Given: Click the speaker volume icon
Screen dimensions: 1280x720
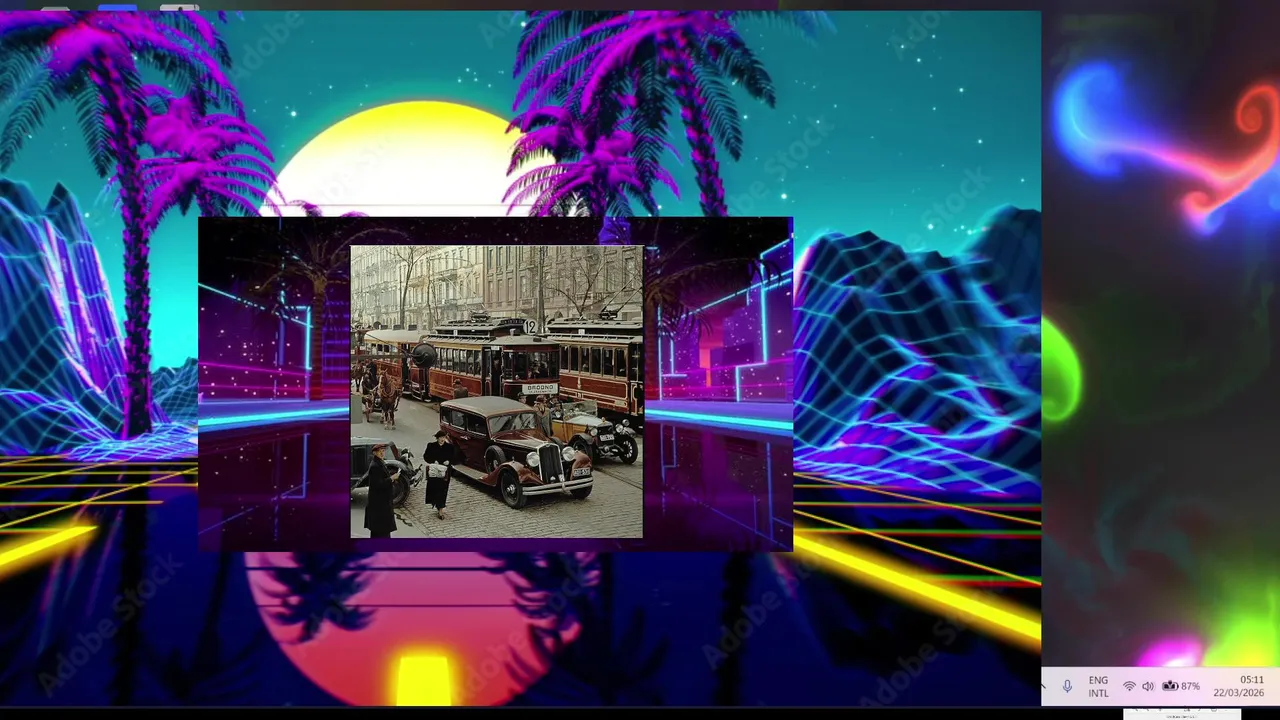Looking at the screenshot, I should (1148, 687).
